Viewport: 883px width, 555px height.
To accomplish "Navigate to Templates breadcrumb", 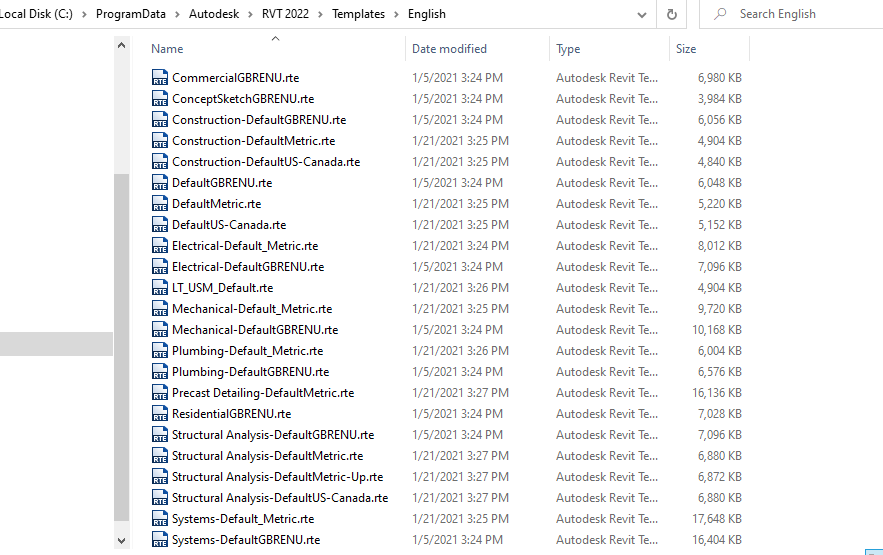I will 358,14.
